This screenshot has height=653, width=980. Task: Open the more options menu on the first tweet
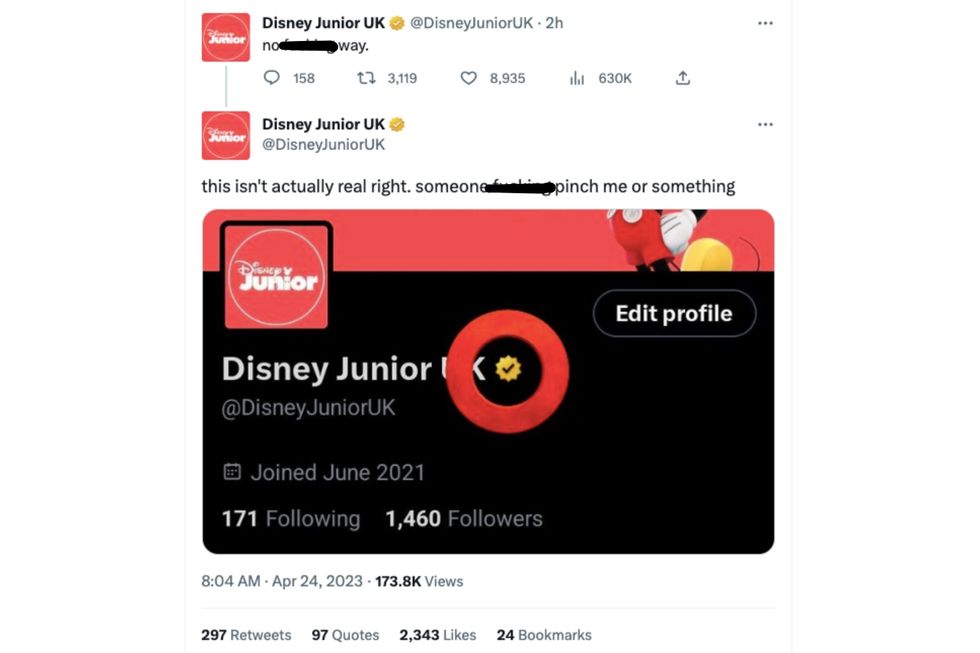pos(765,23)
